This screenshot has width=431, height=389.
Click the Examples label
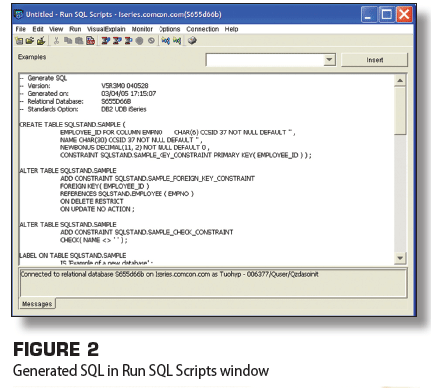32,57
